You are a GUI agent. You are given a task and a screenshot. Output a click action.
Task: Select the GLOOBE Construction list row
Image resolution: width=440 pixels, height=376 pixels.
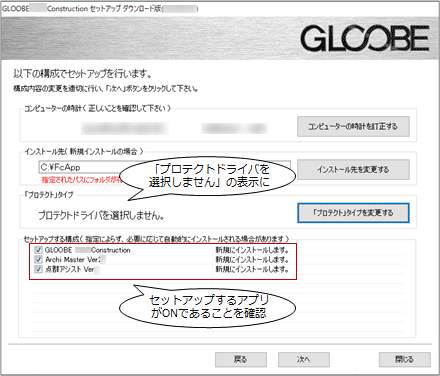point(163,250)
